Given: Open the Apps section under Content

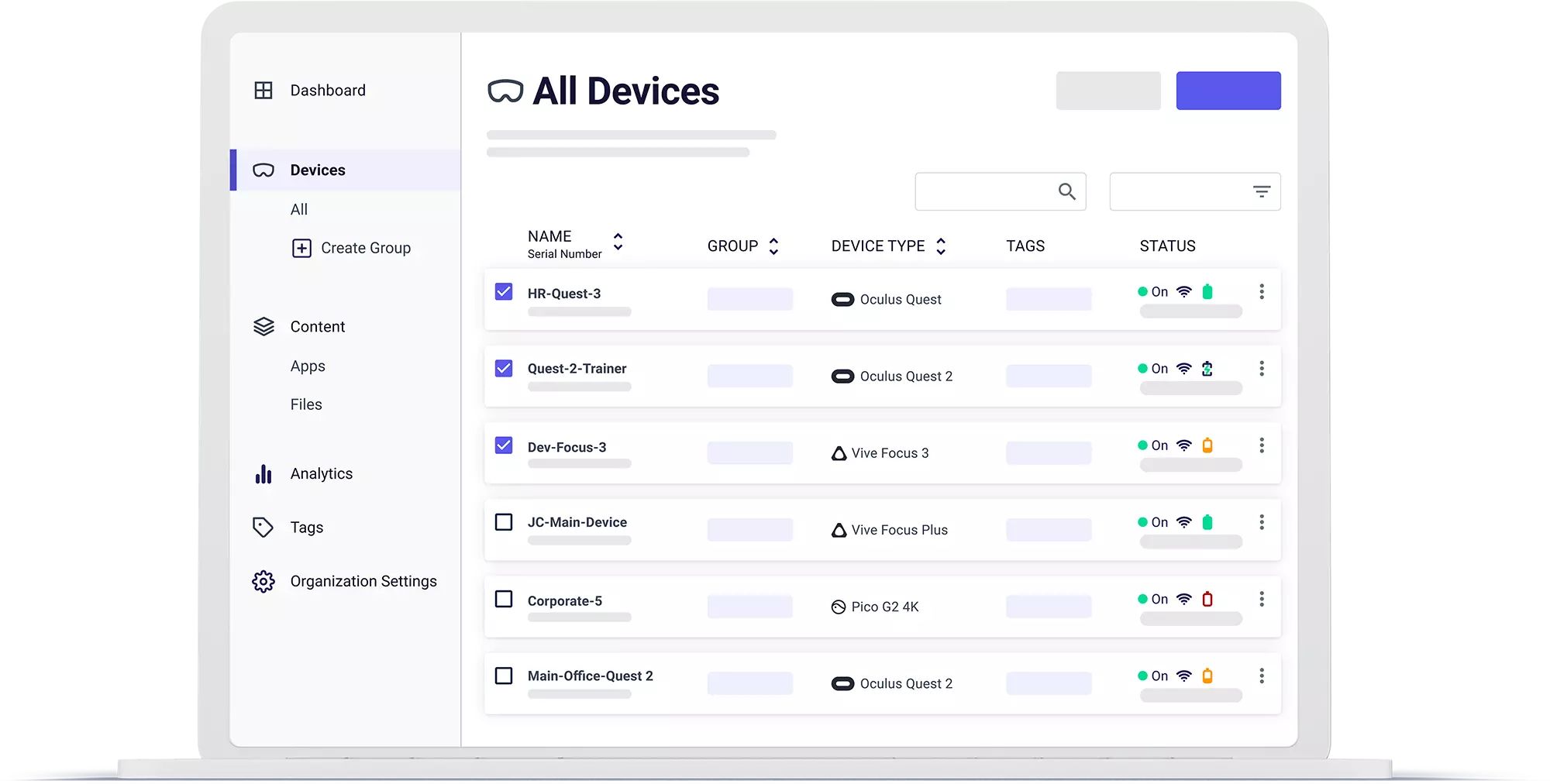Looking at the screenshot, I should point(308,366).
